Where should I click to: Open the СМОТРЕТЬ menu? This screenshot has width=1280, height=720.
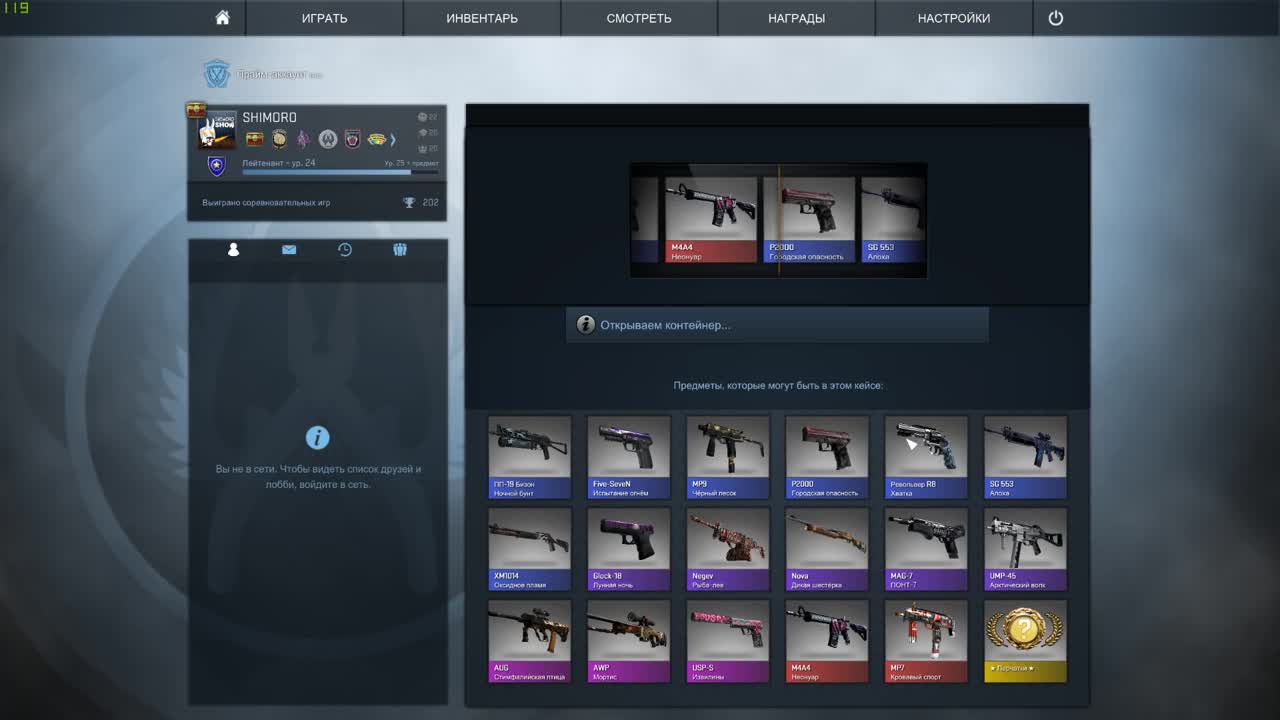[639, 18]
